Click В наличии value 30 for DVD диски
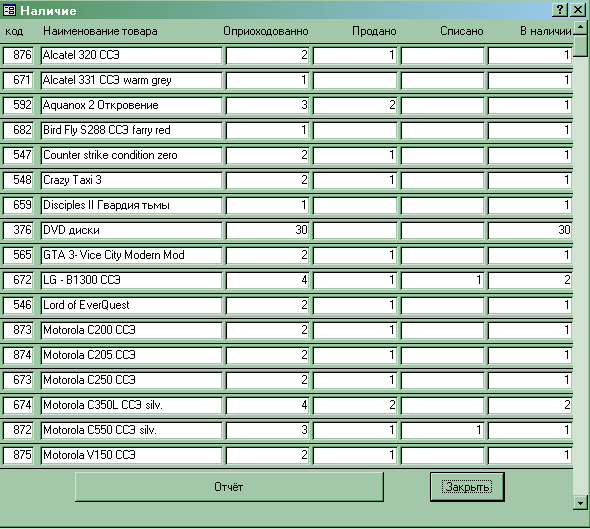Screen dimensions: 590x529 [x=530, y=230]
